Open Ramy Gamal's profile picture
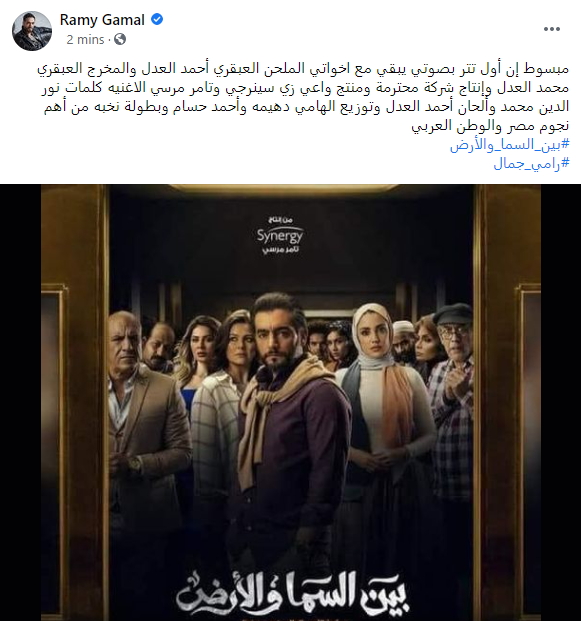 click(32, 31)
